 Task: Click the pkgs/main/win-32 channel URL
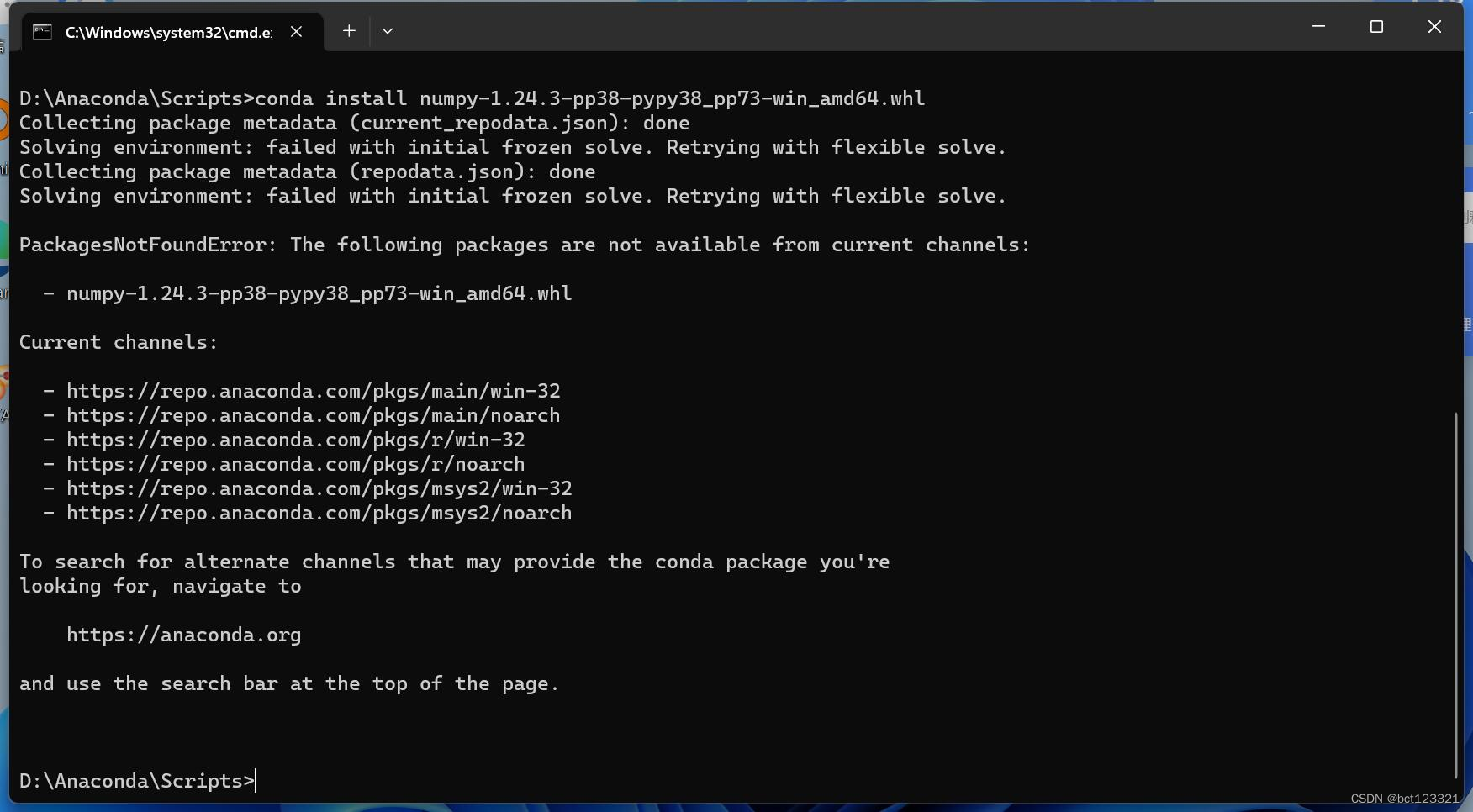[x=314, y=390]
